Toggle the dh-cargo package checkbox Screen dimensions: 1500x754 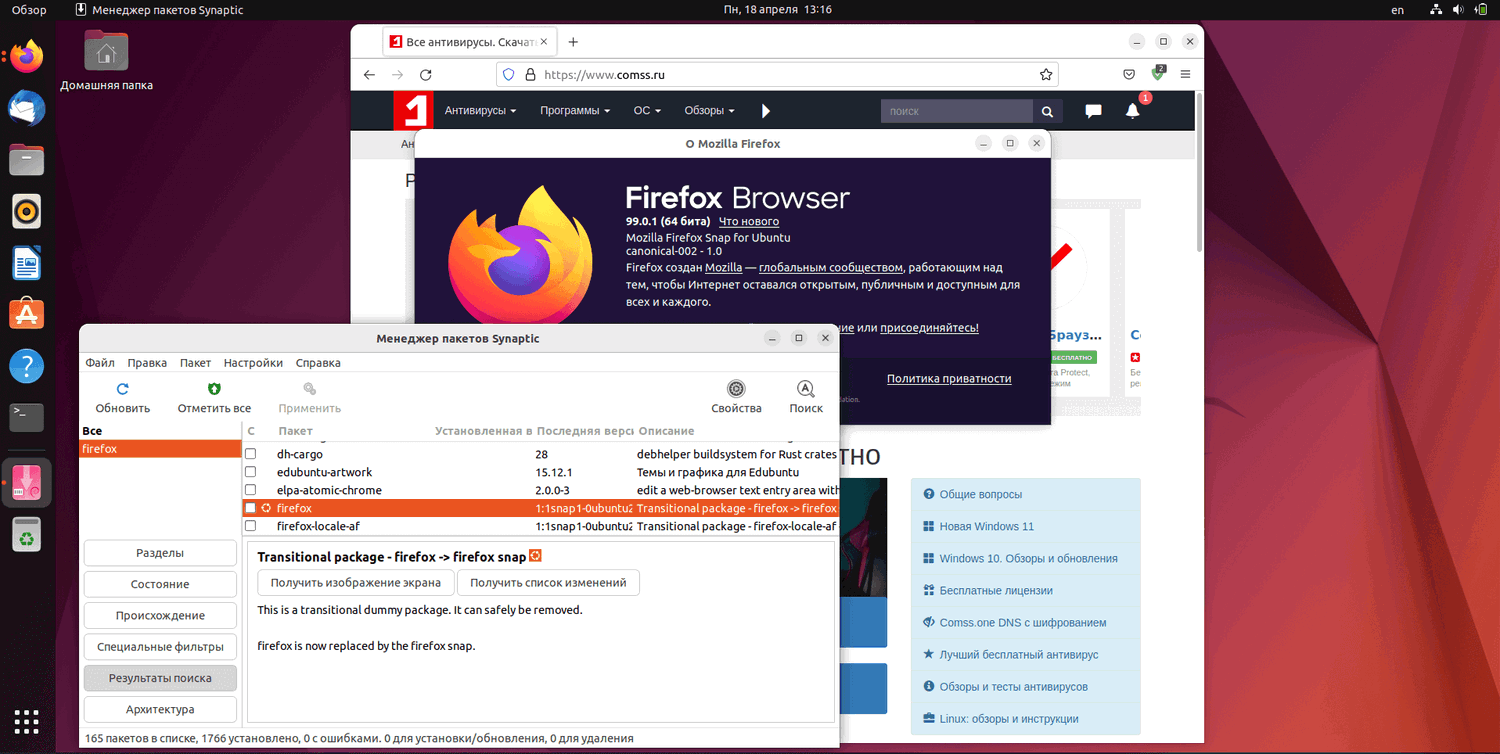(x=251, y=454)
